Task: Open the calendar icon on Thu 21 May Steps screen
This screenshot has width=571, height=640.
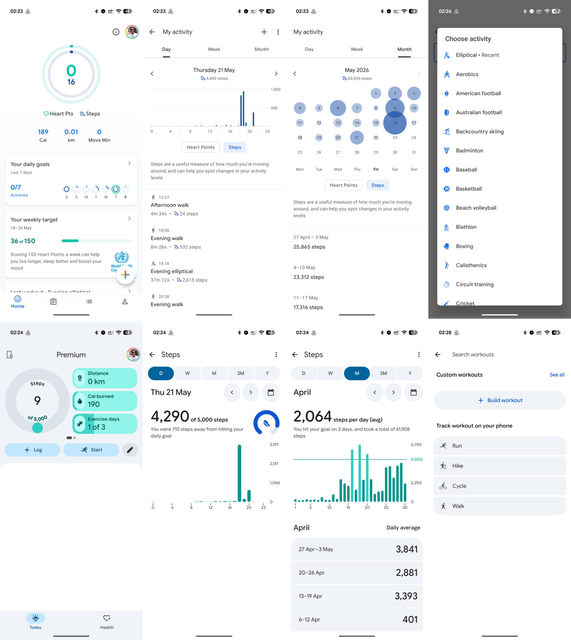Action: click(x=271, y=392)
